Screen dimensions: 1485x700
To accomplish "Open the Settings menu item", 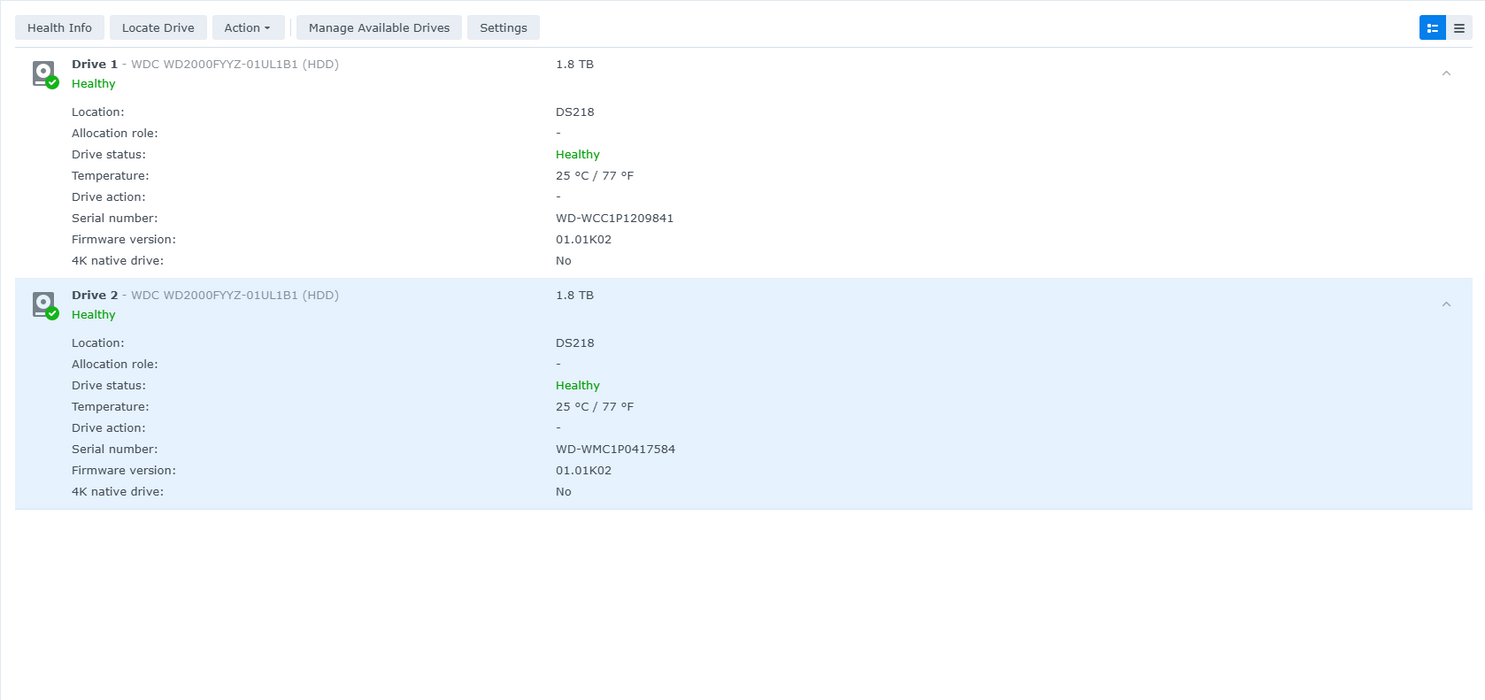I will 503,27.
